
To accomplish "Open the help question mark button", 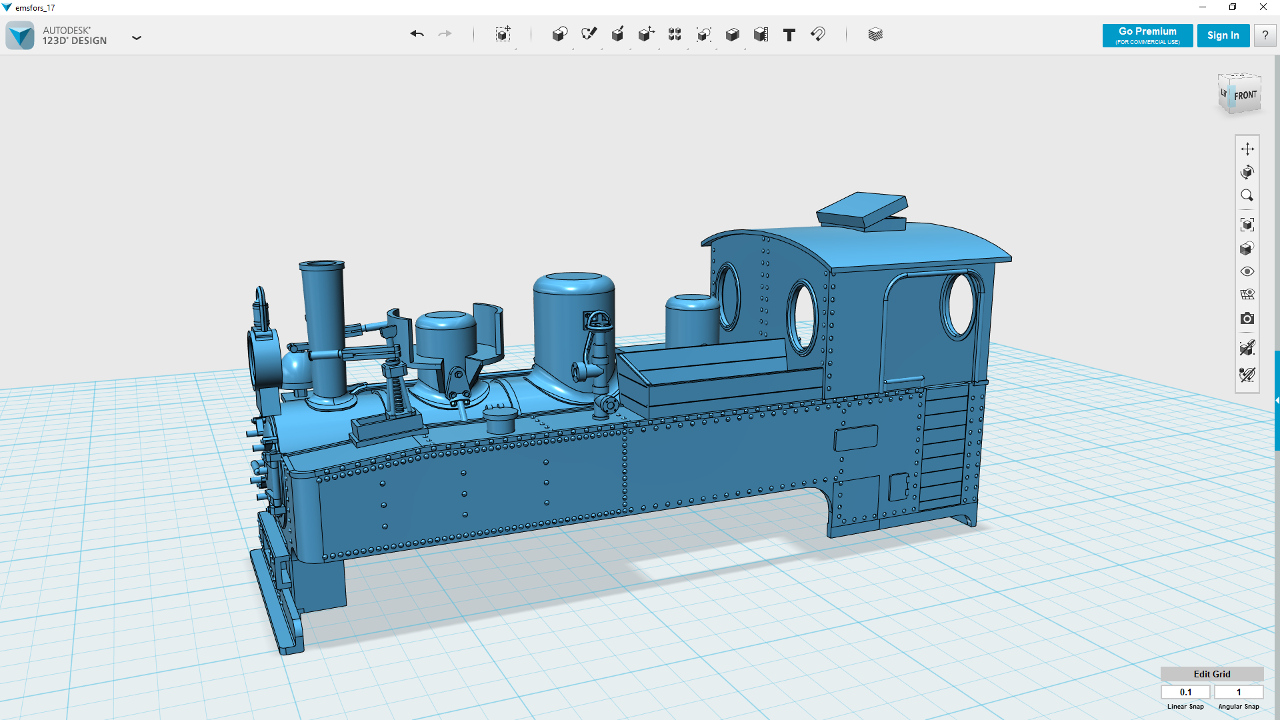I will [1265, 35].
